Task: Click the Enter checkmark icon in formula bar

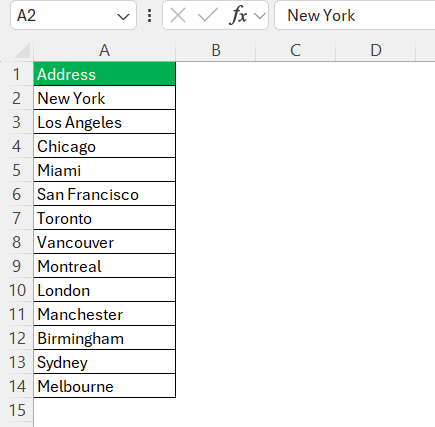Action: 207,15
